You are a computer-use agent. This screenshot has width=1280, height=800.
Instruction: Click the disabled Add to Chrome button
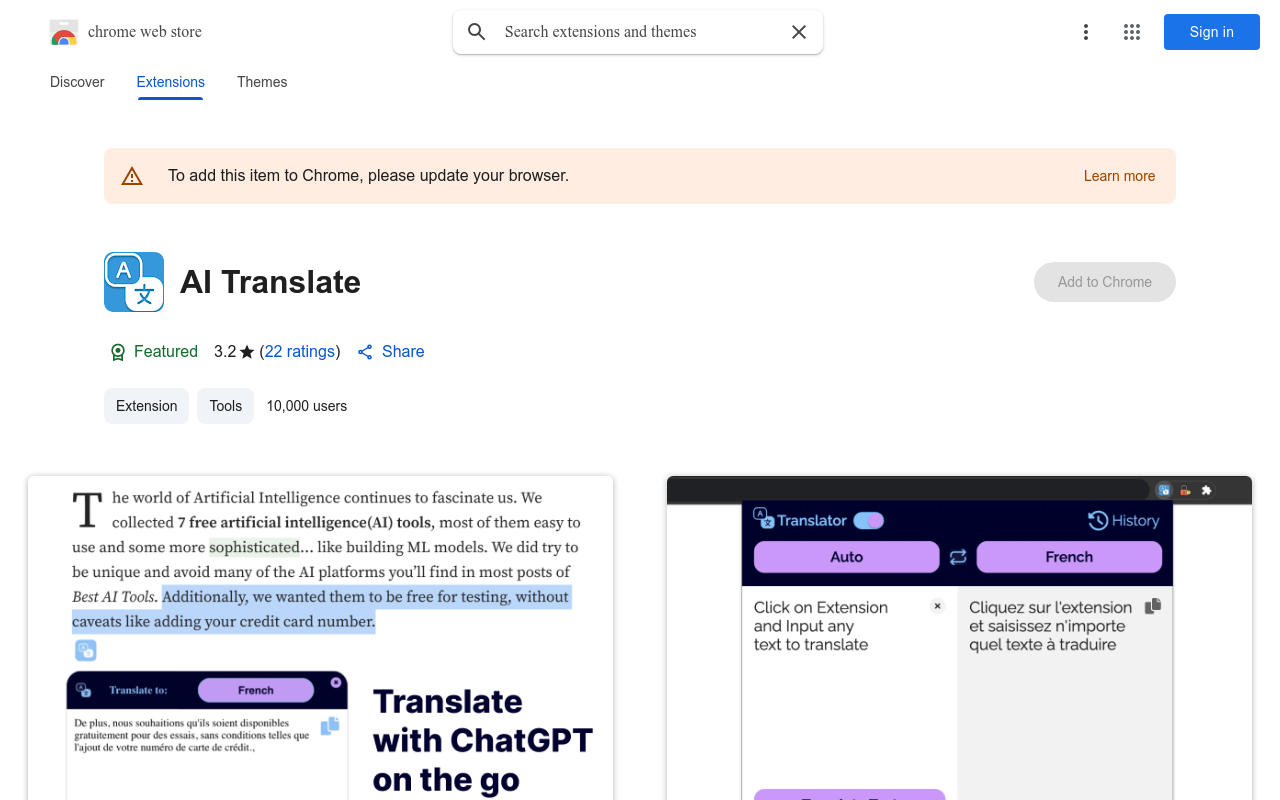pyautogui.click(x=1105, y=282)
